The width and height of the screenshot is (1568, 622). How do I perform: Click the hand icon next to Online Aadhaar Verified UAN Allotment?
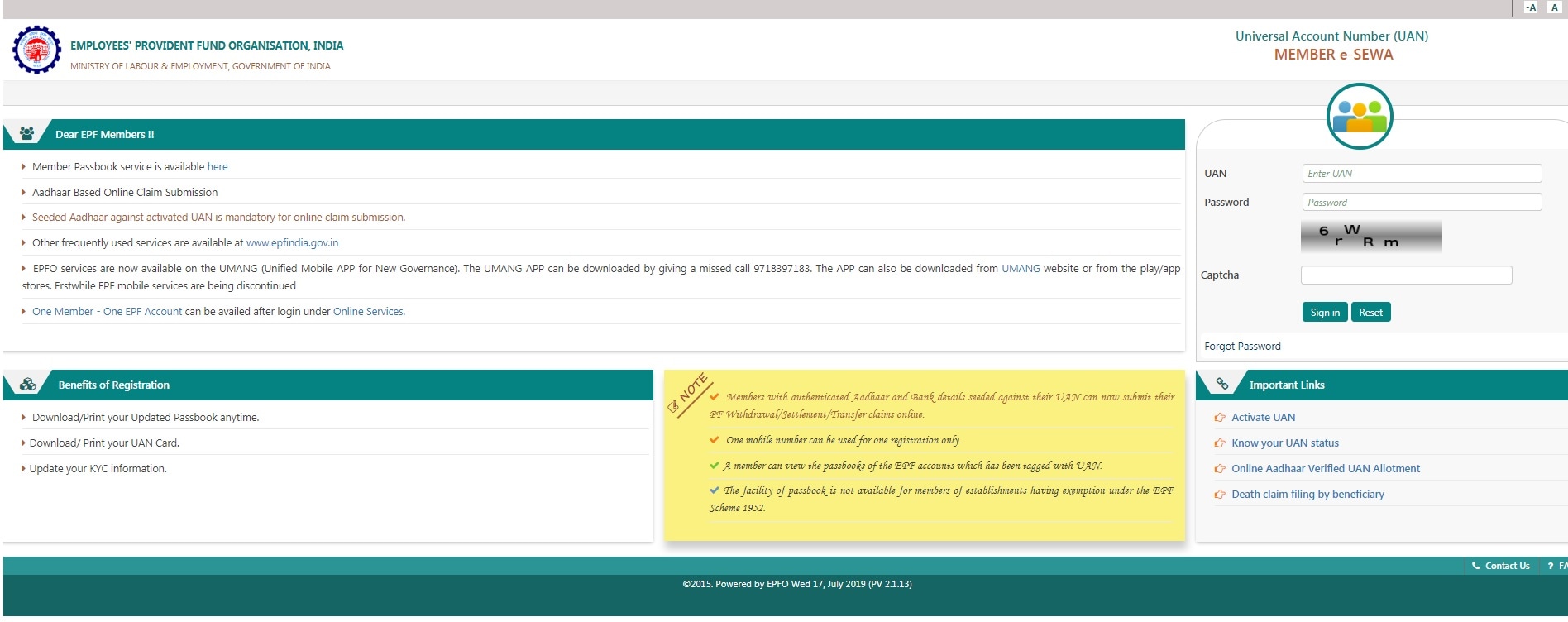pos(1220,469)
